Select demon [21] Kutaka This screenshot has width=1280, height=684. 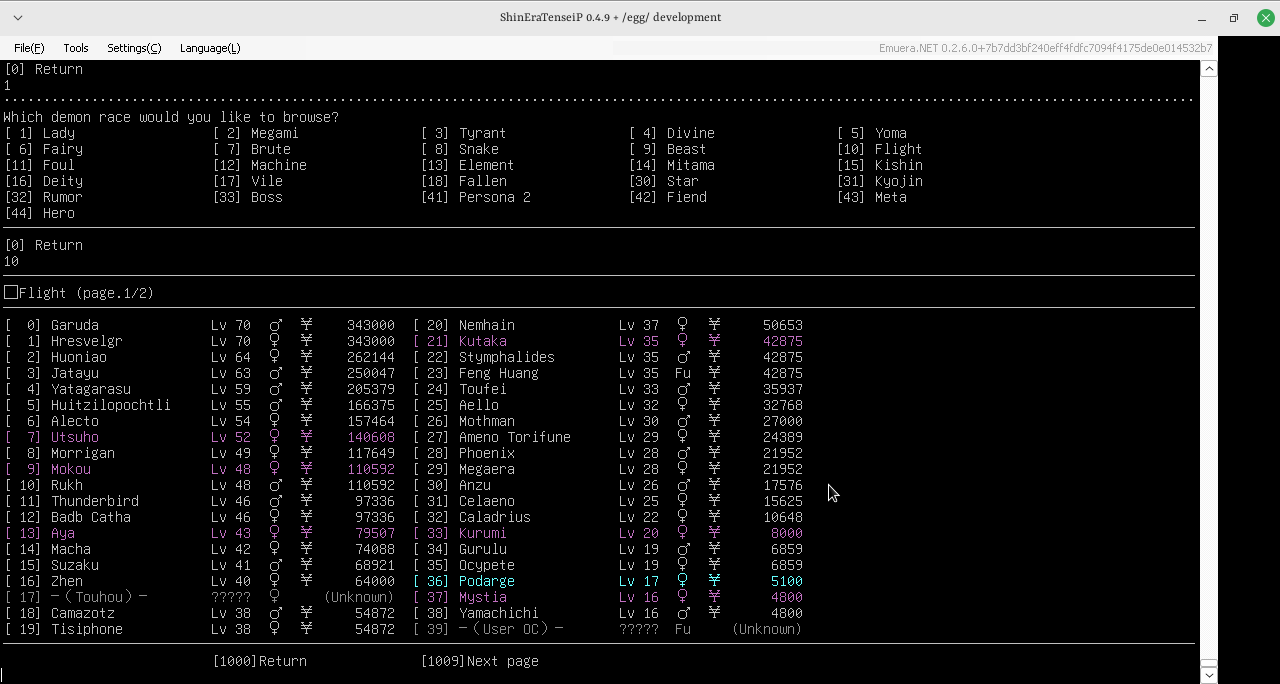click(608, 341)
